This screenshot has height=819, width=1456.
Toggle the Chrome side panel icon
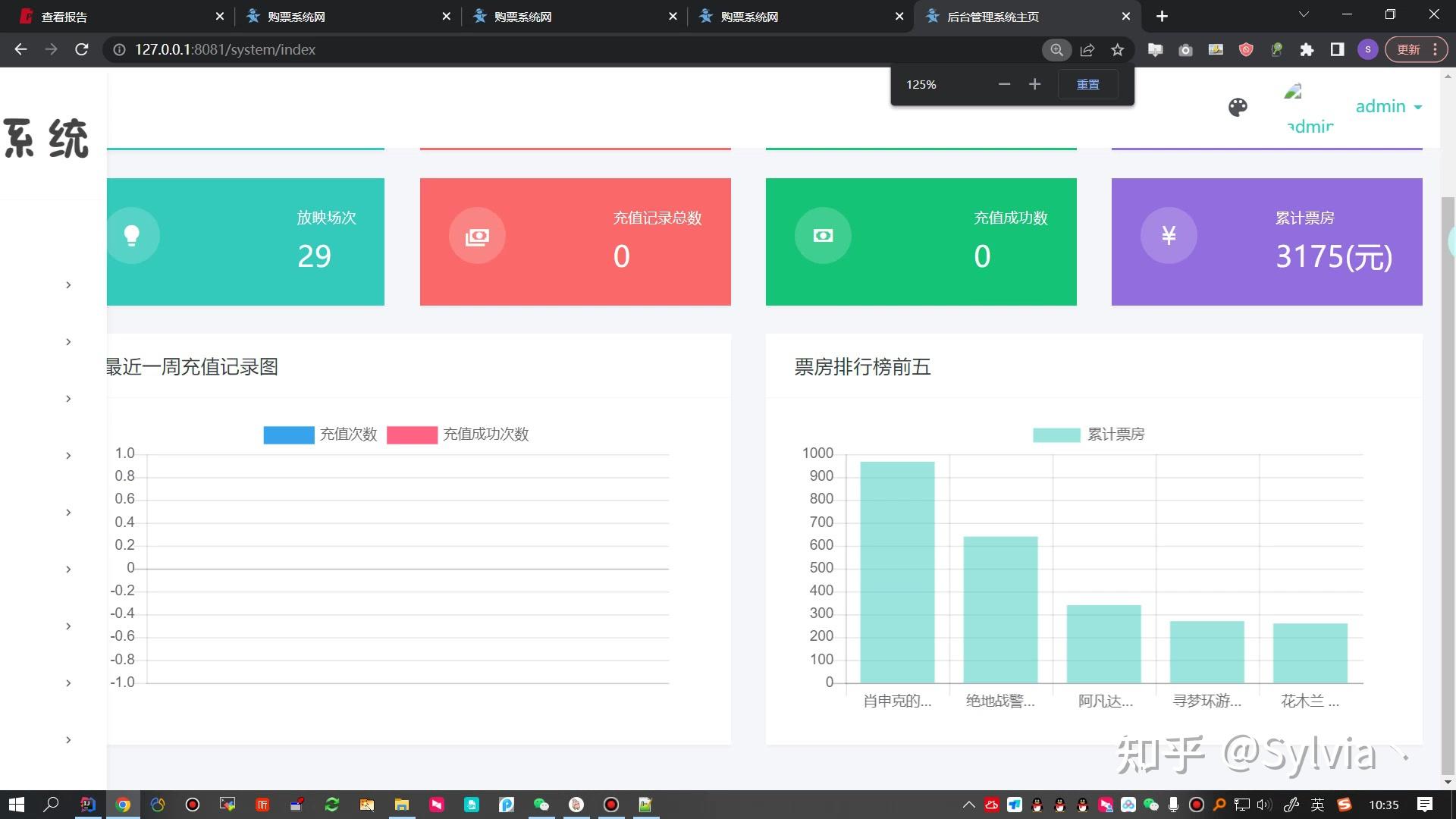[1337, 49]
